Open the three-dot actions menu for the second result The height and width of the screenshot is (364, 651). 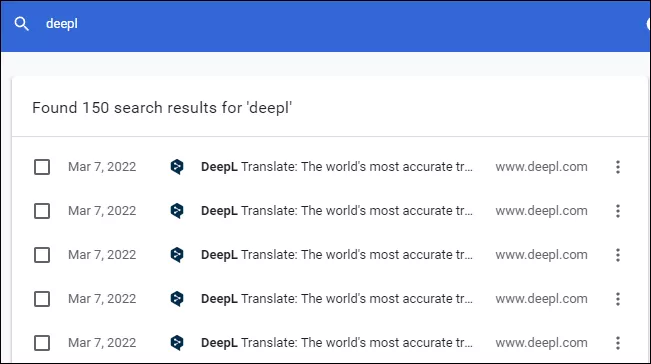[x=618, y=211]
